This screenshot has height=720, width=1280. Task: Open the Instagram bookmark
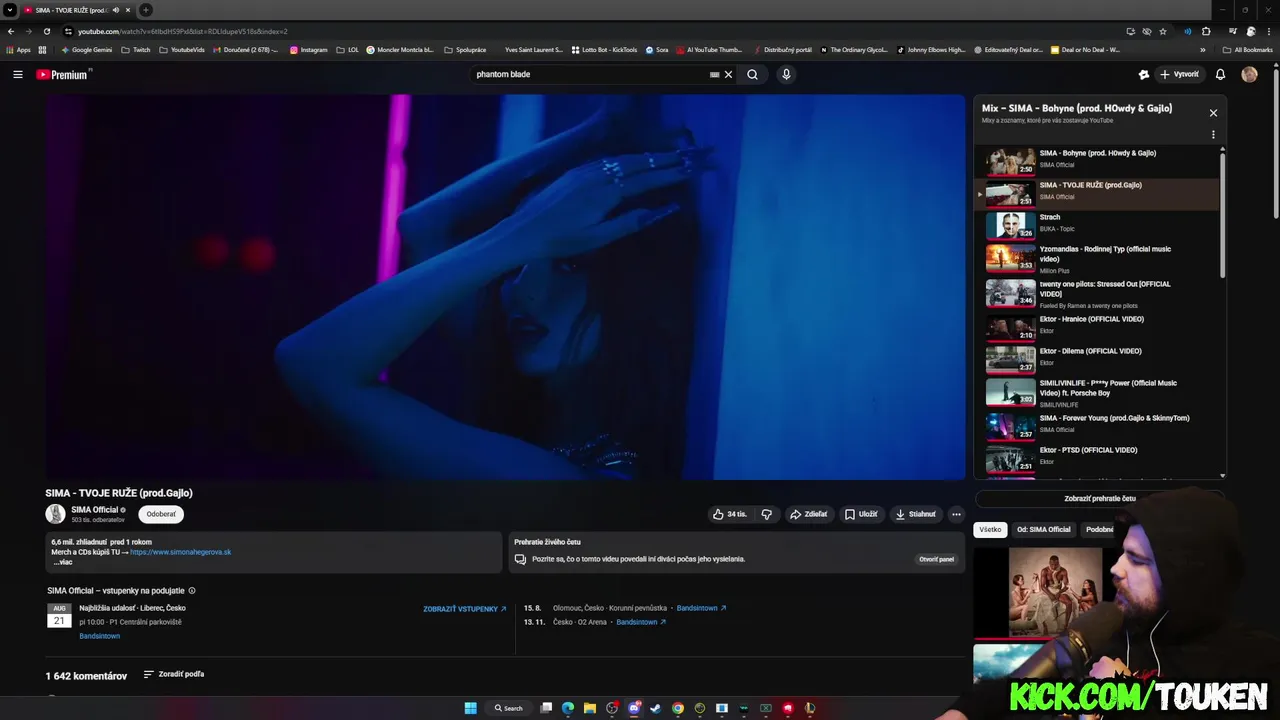(x=309, y=49)
